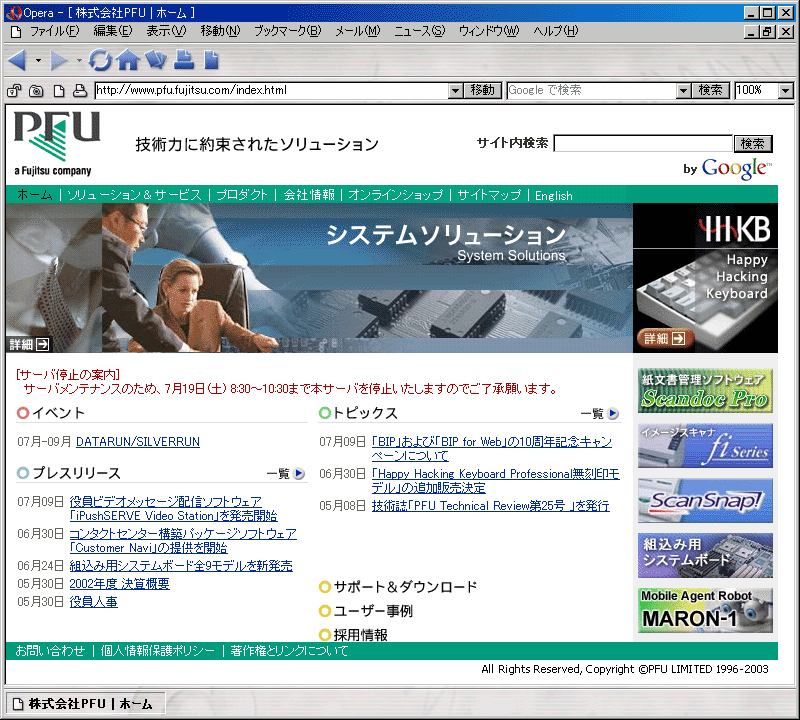Screen dimensions: 800x720
Task: Click お問い合わせ footer link
Action: tap(50, 651)
